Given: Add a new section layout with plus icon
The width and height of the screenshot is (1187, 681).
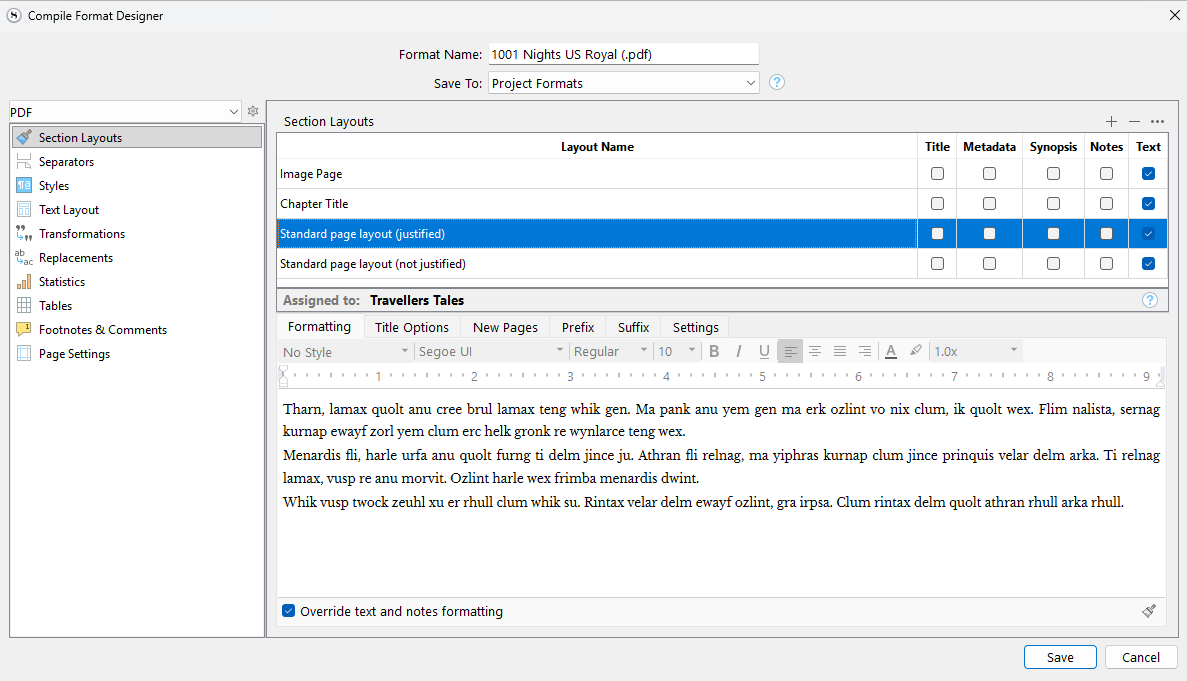Looking at the screenshot, I should click(x=1111, y=121).
